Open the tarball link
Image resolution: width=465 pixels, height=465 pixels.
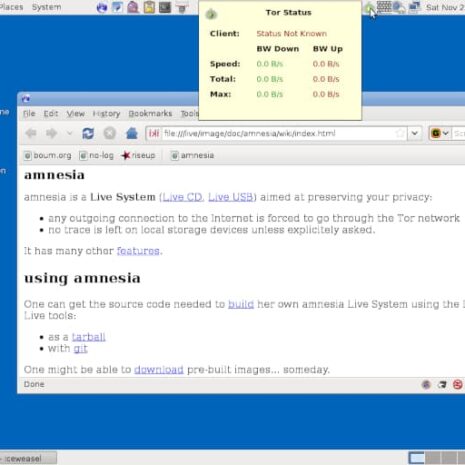[x=89, y=337]
